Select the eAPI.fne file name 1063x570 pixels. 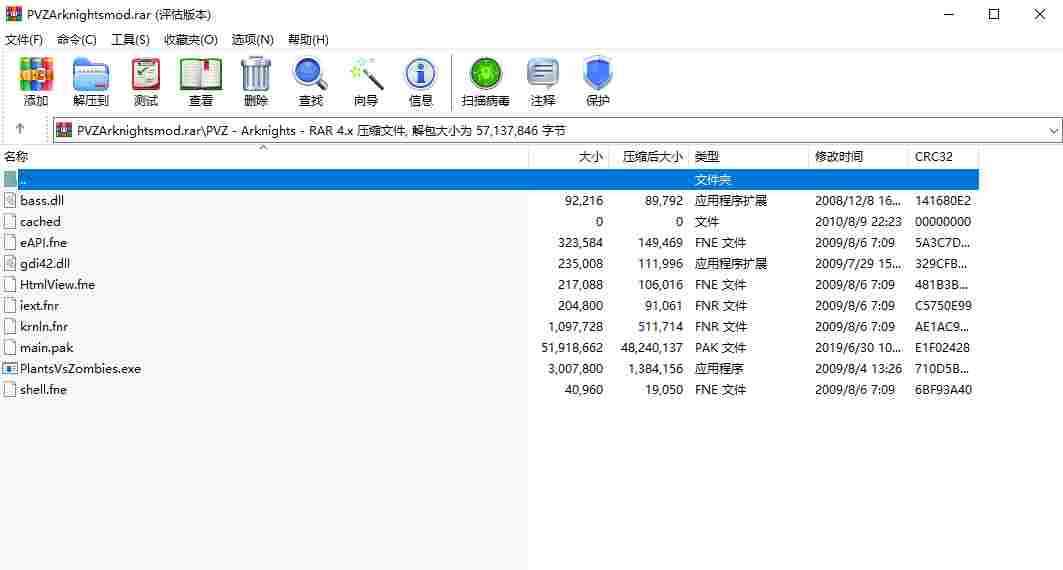point(43,243)
